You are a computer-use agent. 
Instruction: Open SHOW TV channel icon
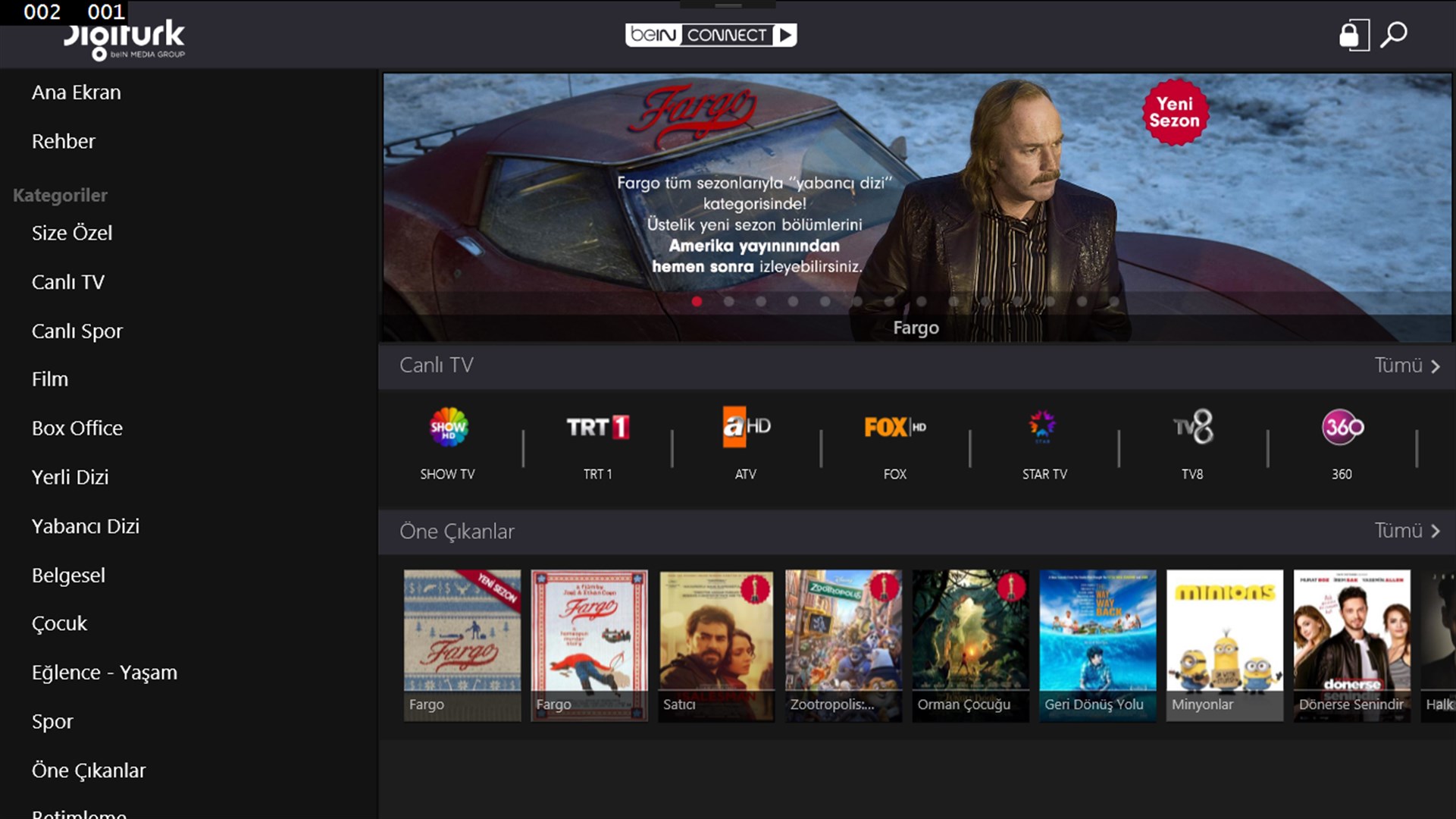tap(448, 428)
